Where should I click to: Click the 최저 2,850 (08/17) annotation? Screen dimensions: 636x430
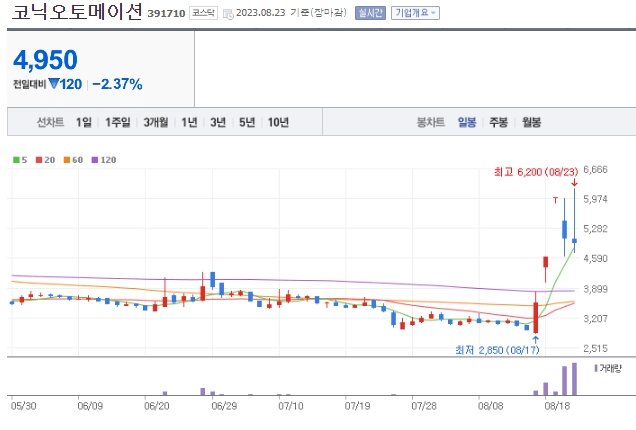click(497, 350)
